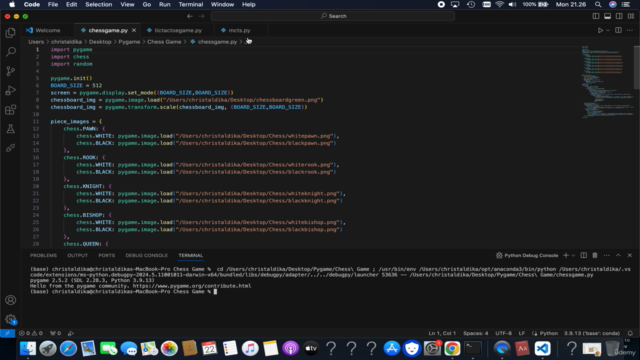Viewport: 640px width, 360px height.
Task: Open the Testing flask view
Action: coord(11,129)
